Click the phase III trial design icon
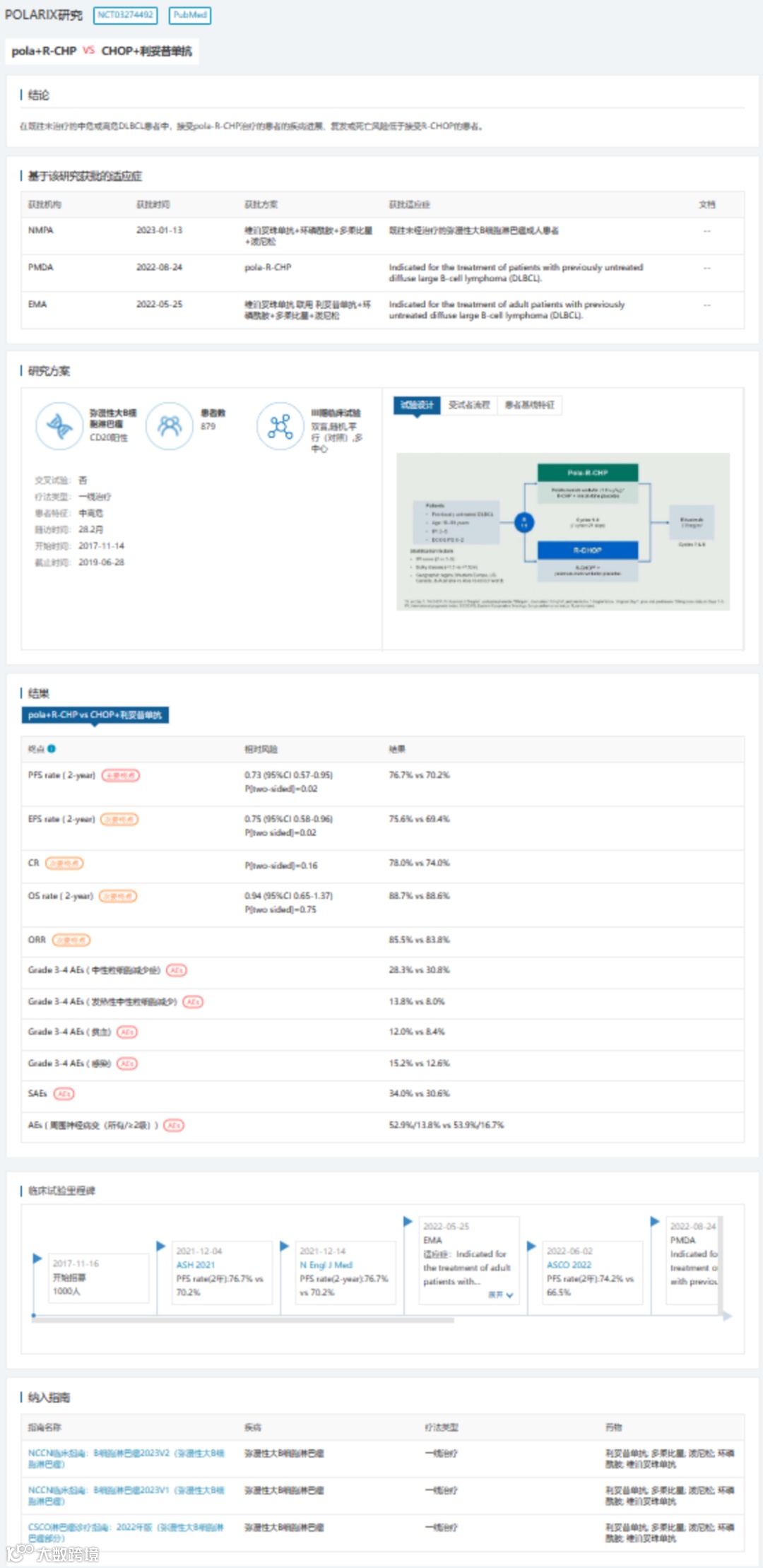The image size is (763, 1568). [x=280, y=425]
